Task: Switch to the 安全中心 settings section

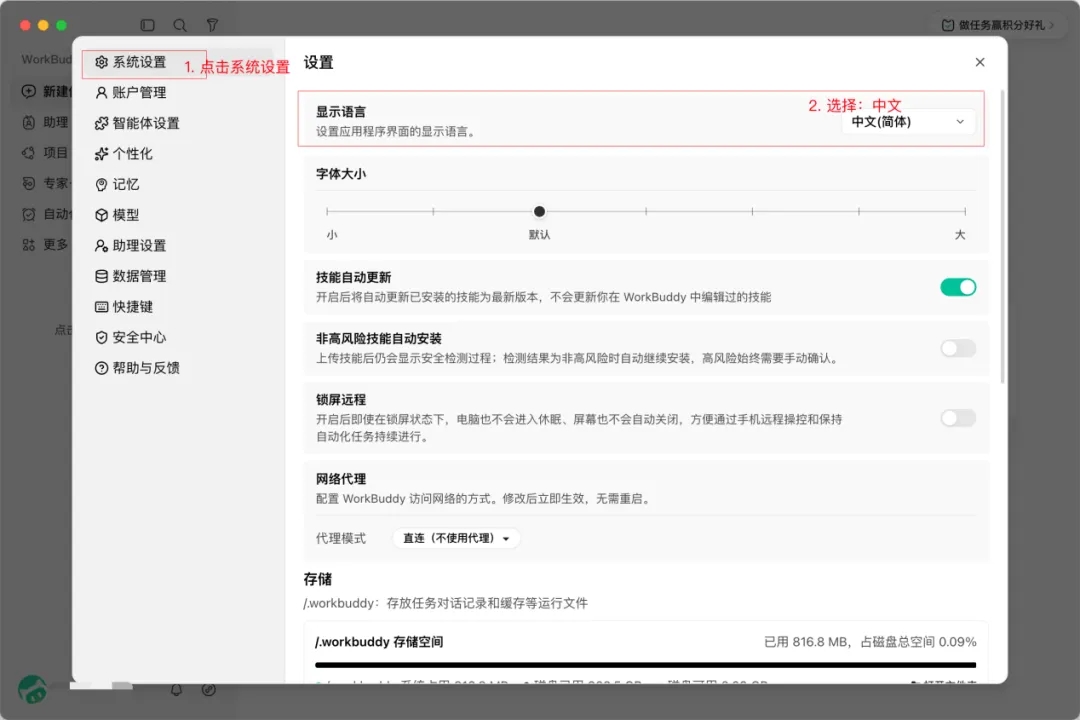Action: point(131,337)
